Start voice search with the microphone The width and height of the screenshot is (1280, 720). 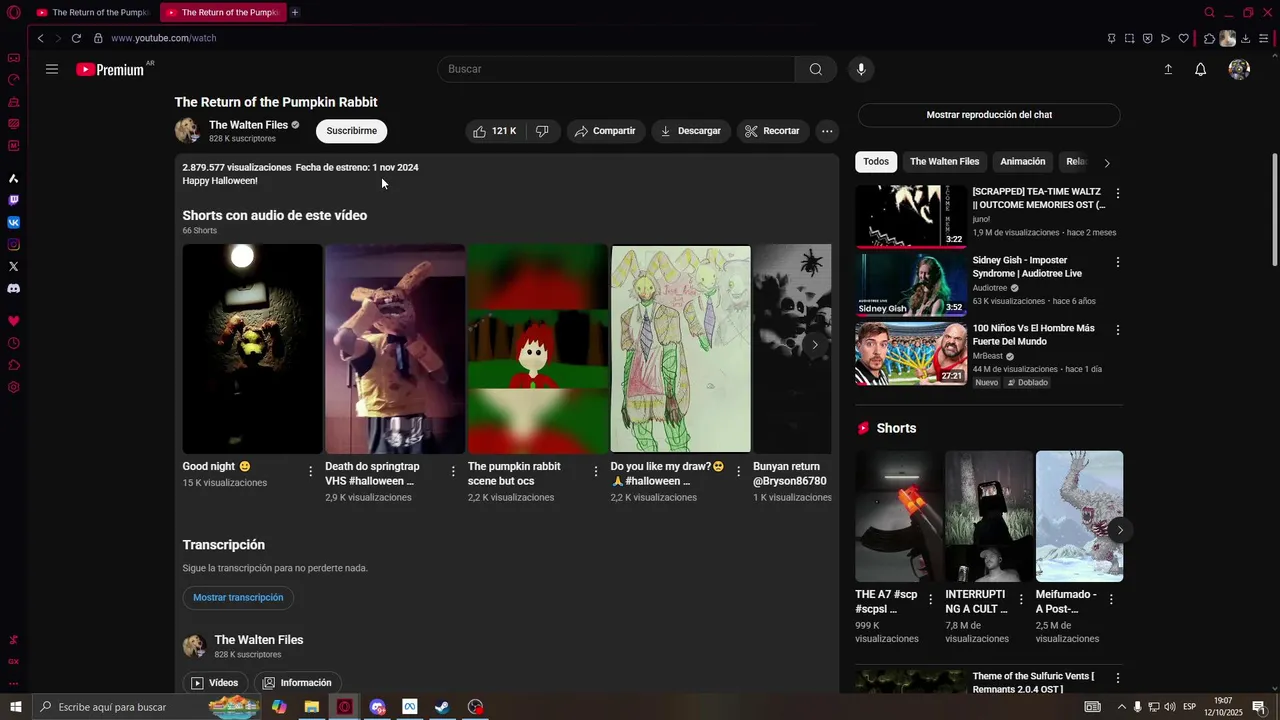861,69
